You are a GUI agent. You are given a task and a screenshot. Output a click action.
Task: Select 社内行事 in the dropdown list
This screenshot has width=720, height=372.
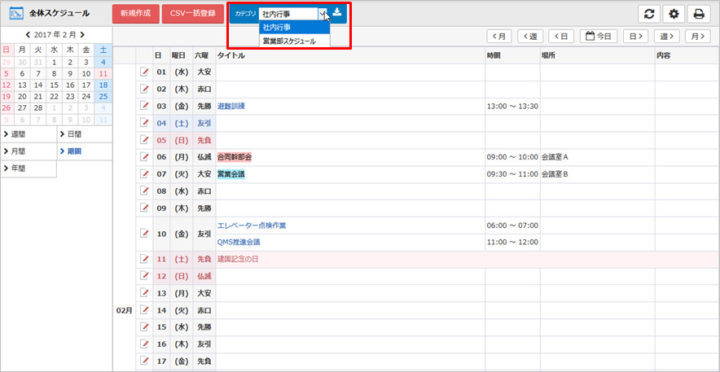click(x=294, y=28)
